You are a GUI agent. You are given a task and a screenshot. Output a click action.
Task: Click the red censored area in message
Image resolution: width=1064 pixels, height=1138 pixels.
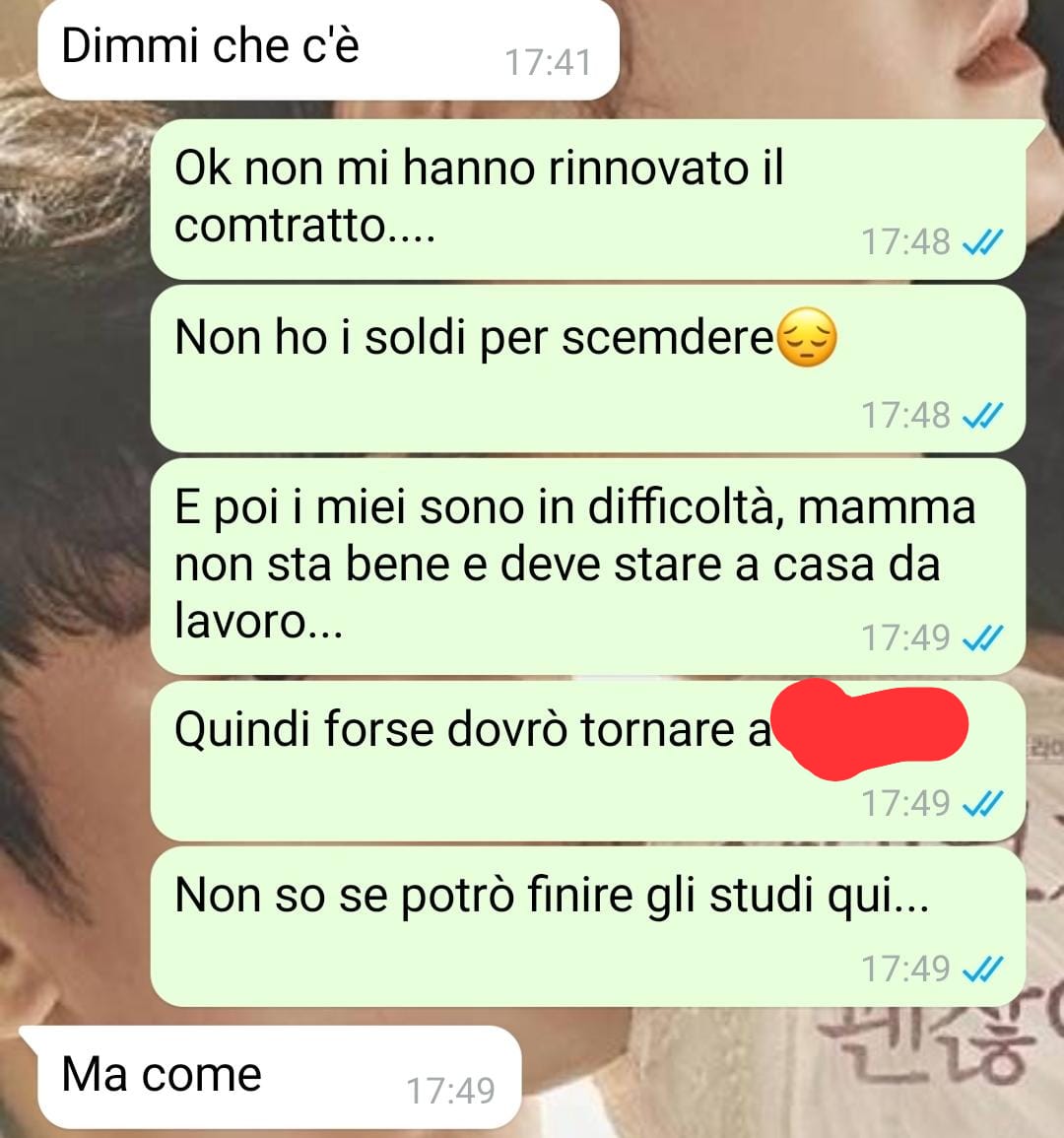tap(870, 728)
